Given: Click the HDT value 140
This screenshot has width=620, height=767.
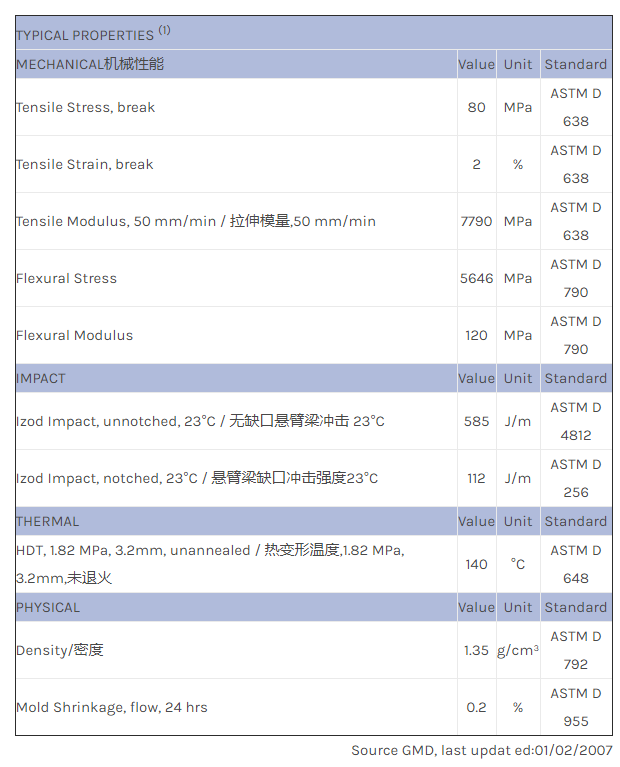Looking at the screenshot, I should 476,564.
